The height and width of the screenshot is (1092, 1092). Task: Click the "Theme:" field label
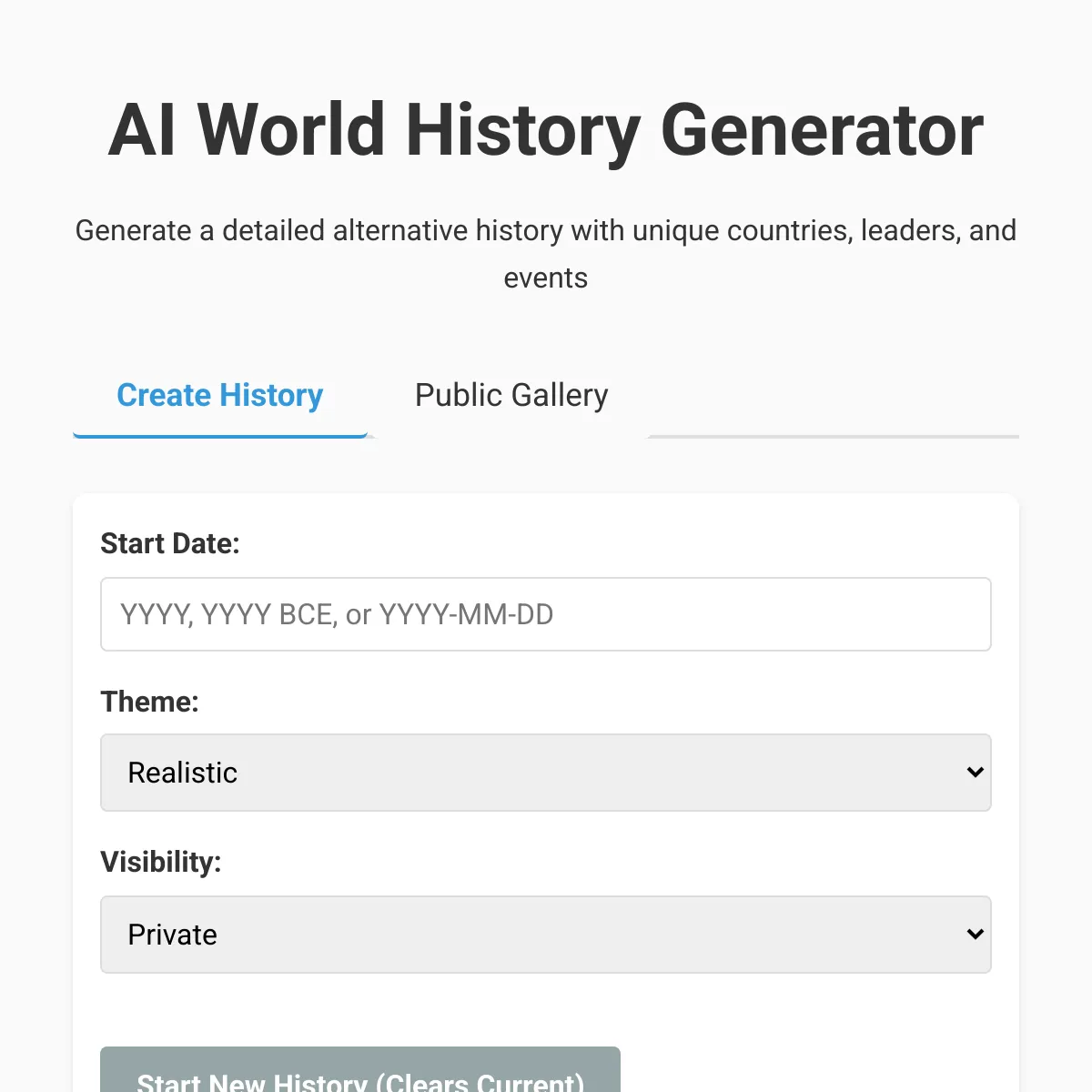point(149,702)
